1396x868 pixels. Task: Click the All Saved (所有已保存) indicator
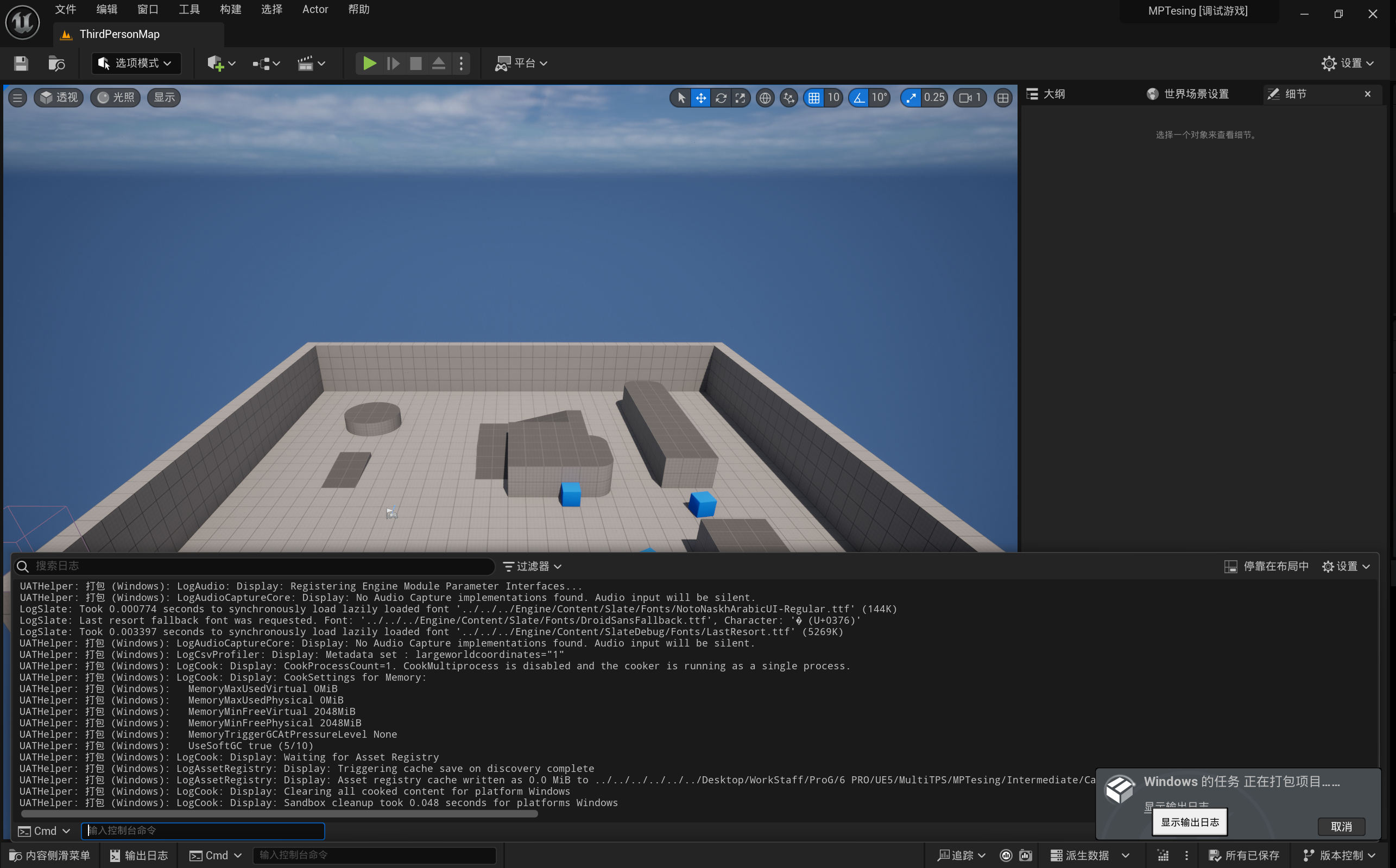(1244, 856)
